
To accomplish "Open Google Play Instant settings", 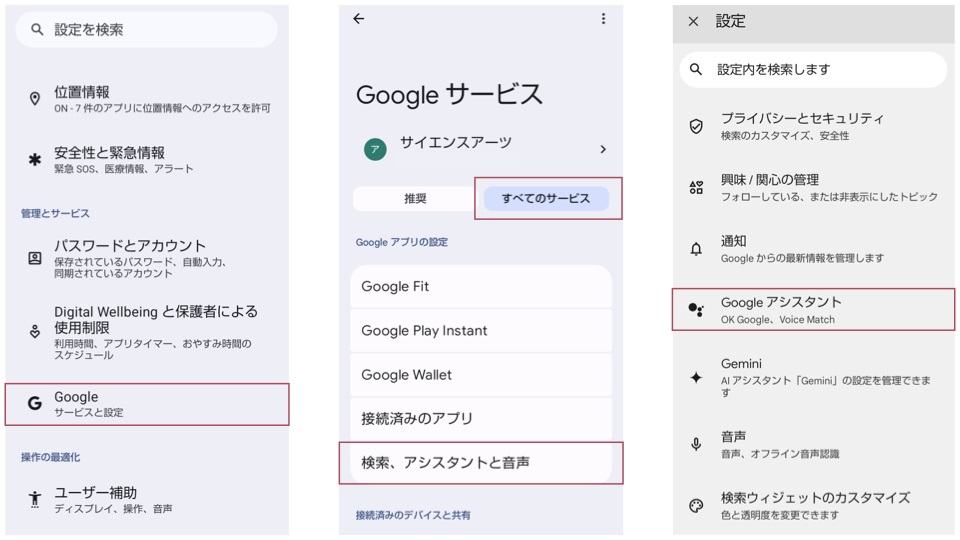I will pos(481,331).
